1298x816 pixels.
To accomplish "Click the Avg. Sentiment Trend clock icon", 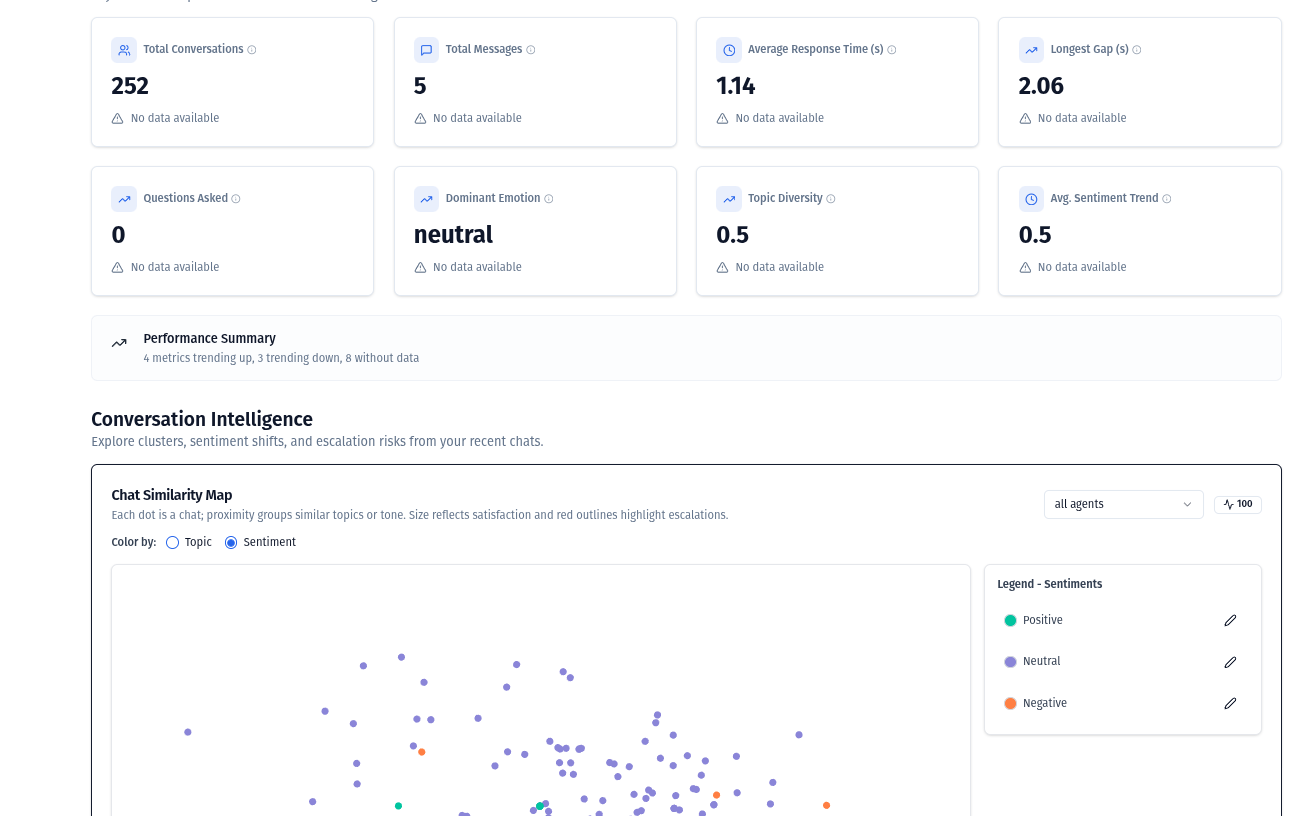I will tap(1031, 198).
